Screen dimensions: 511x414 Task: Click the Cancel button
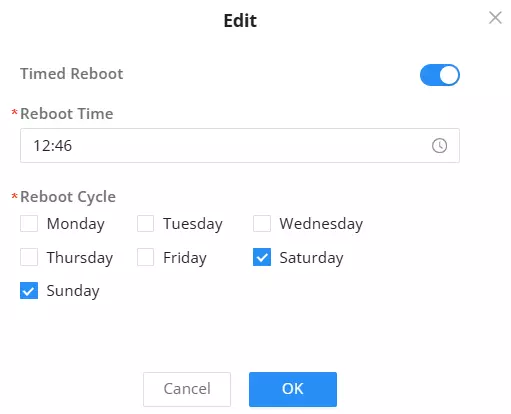pos(187,389)
